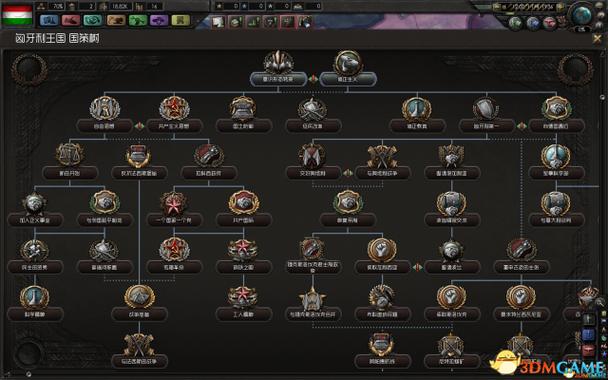Open the green top-bar menu button
The image size is (608, 380).
tap(137, 20)
